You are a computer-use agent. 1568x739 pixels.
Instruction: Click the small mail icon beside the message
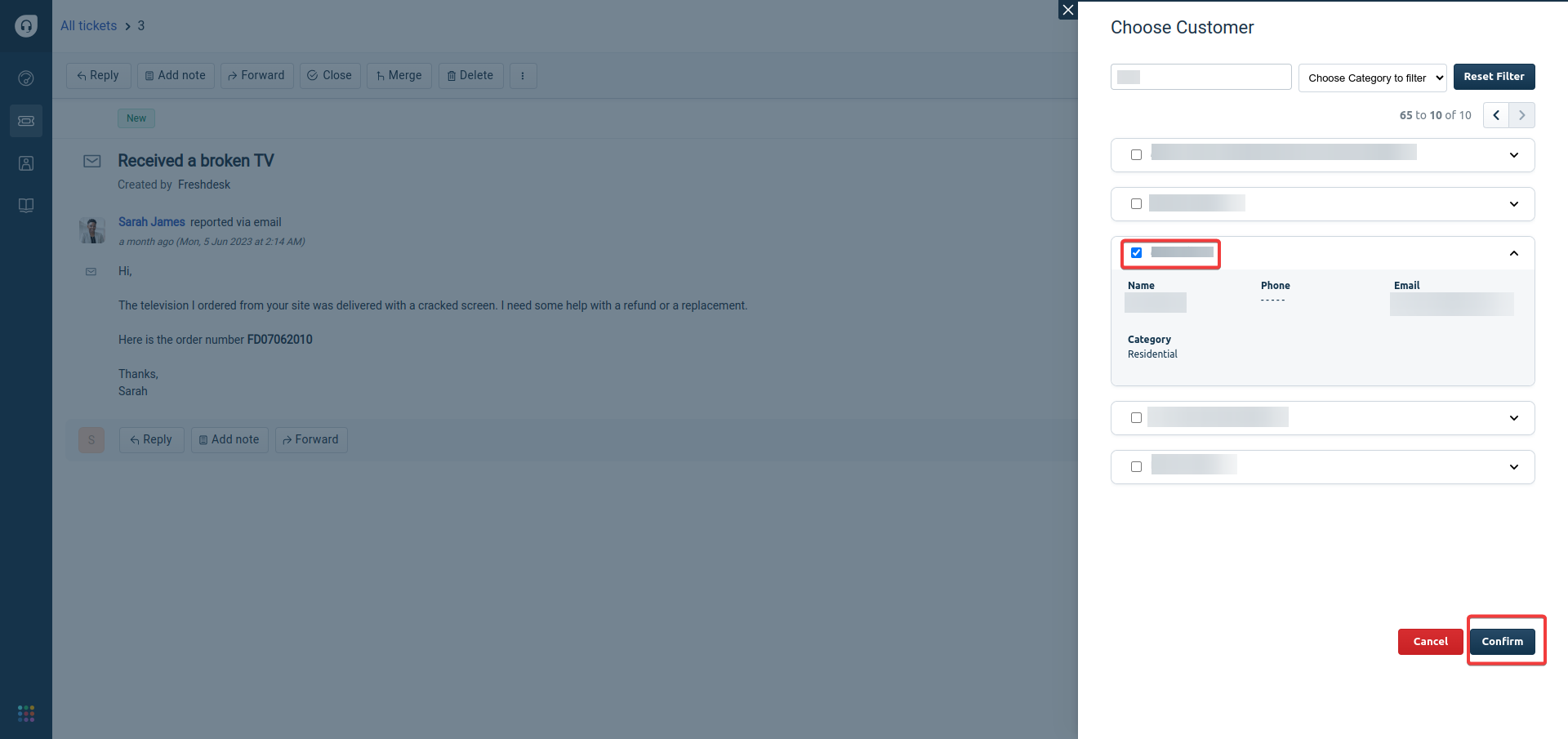coord(91,272)
